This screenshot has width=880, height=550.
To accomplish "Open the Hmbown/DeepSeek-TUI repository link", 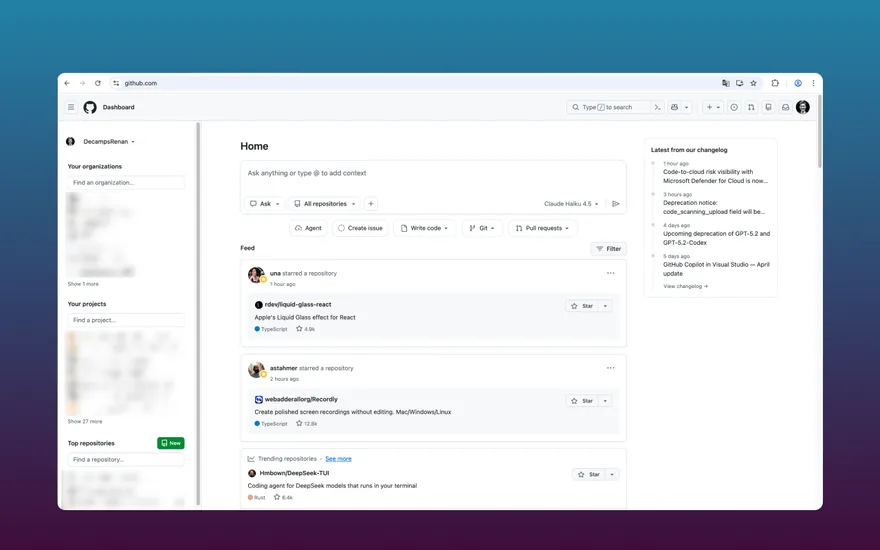I will (294, 473).
